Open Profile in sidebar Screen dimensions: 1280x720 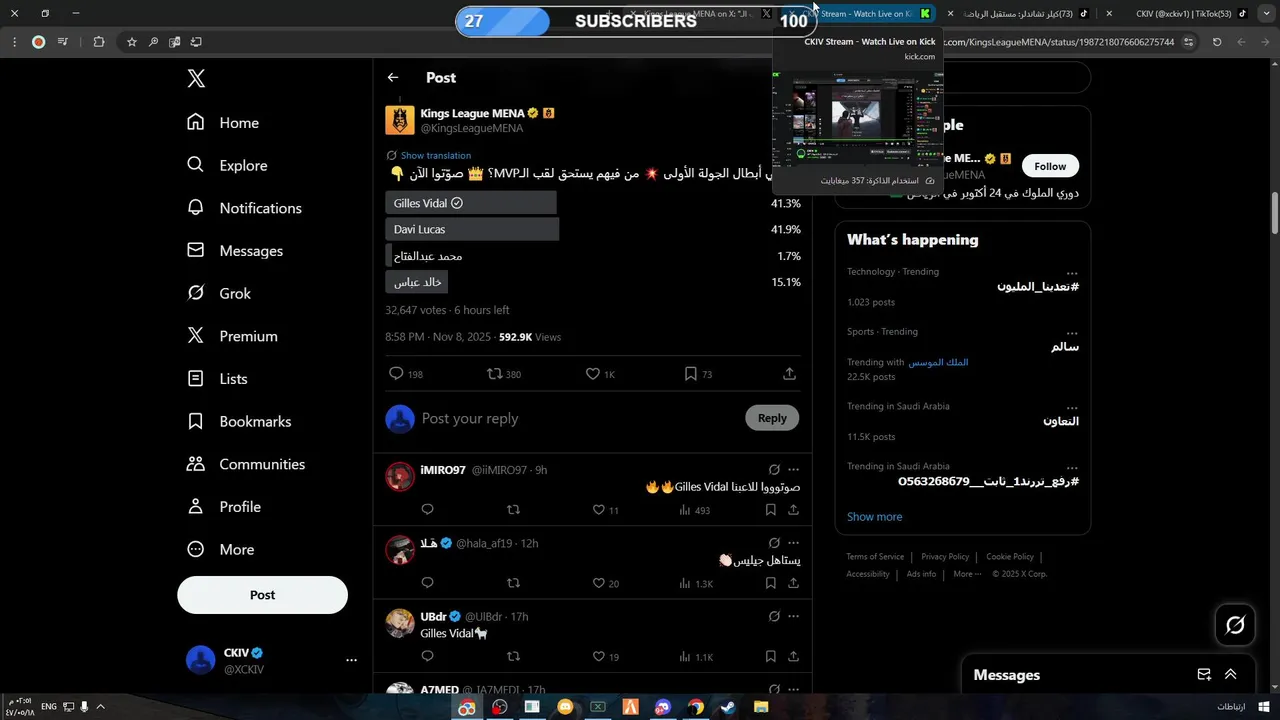(x=225, y=507)
